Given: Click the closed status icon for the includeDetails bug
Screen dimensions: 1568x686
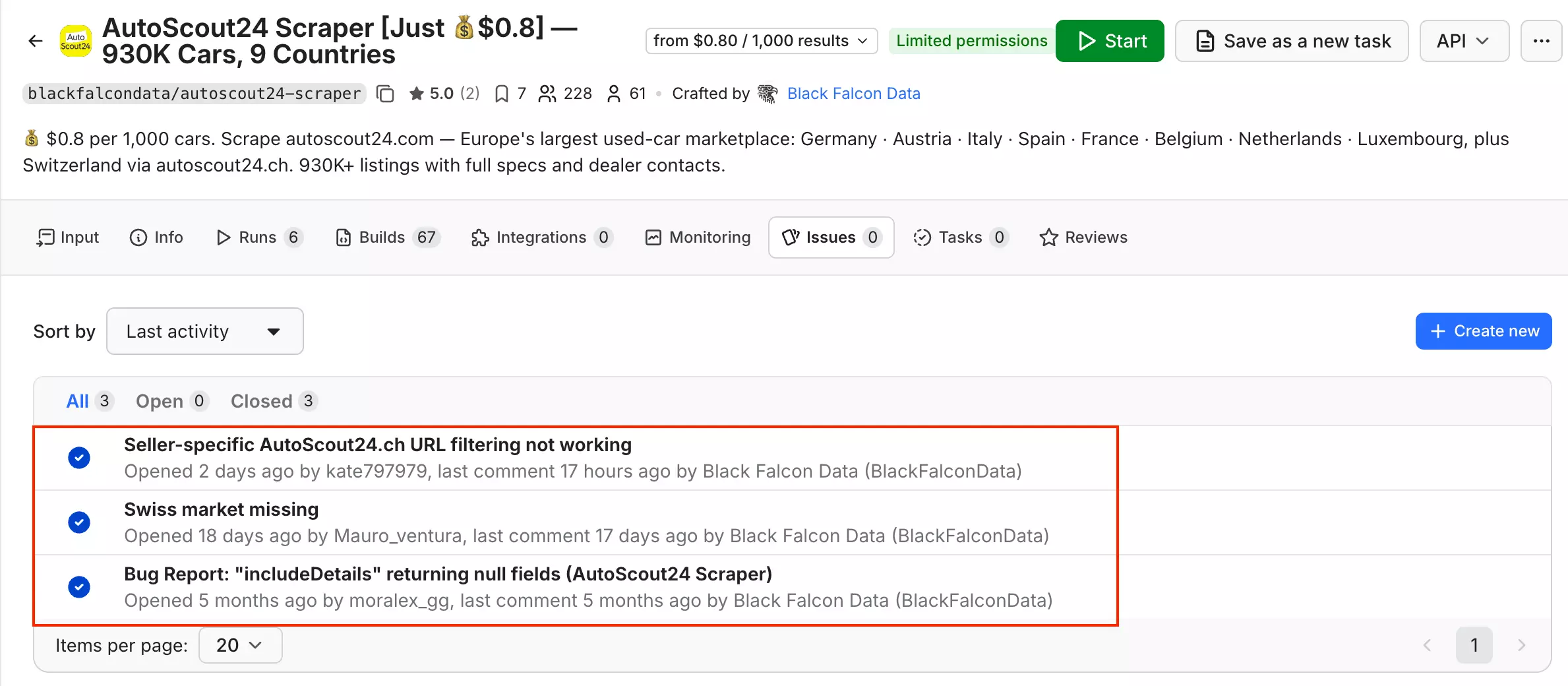Looking at the screenshot, I should pyautogui.click(x=79, y=587).
